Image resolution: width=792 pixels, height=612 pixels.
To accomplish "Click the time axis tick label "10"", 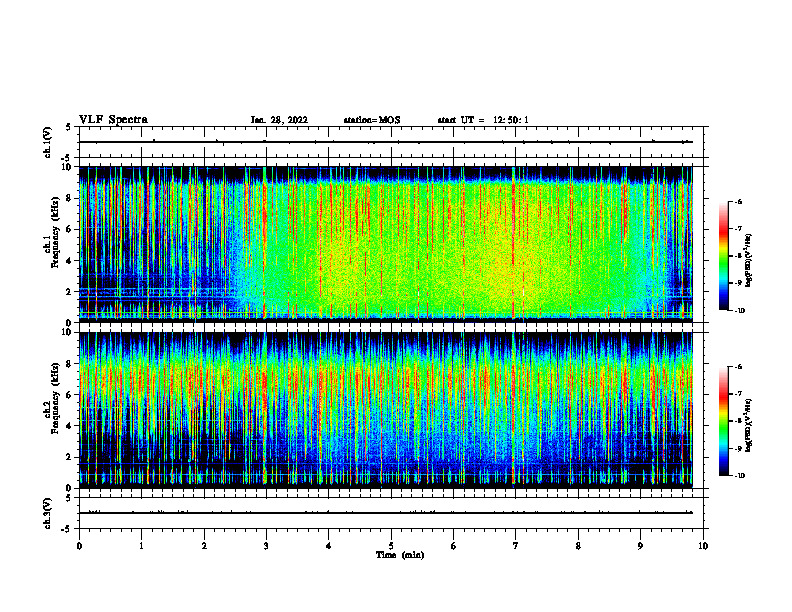I will pos(703,546).
